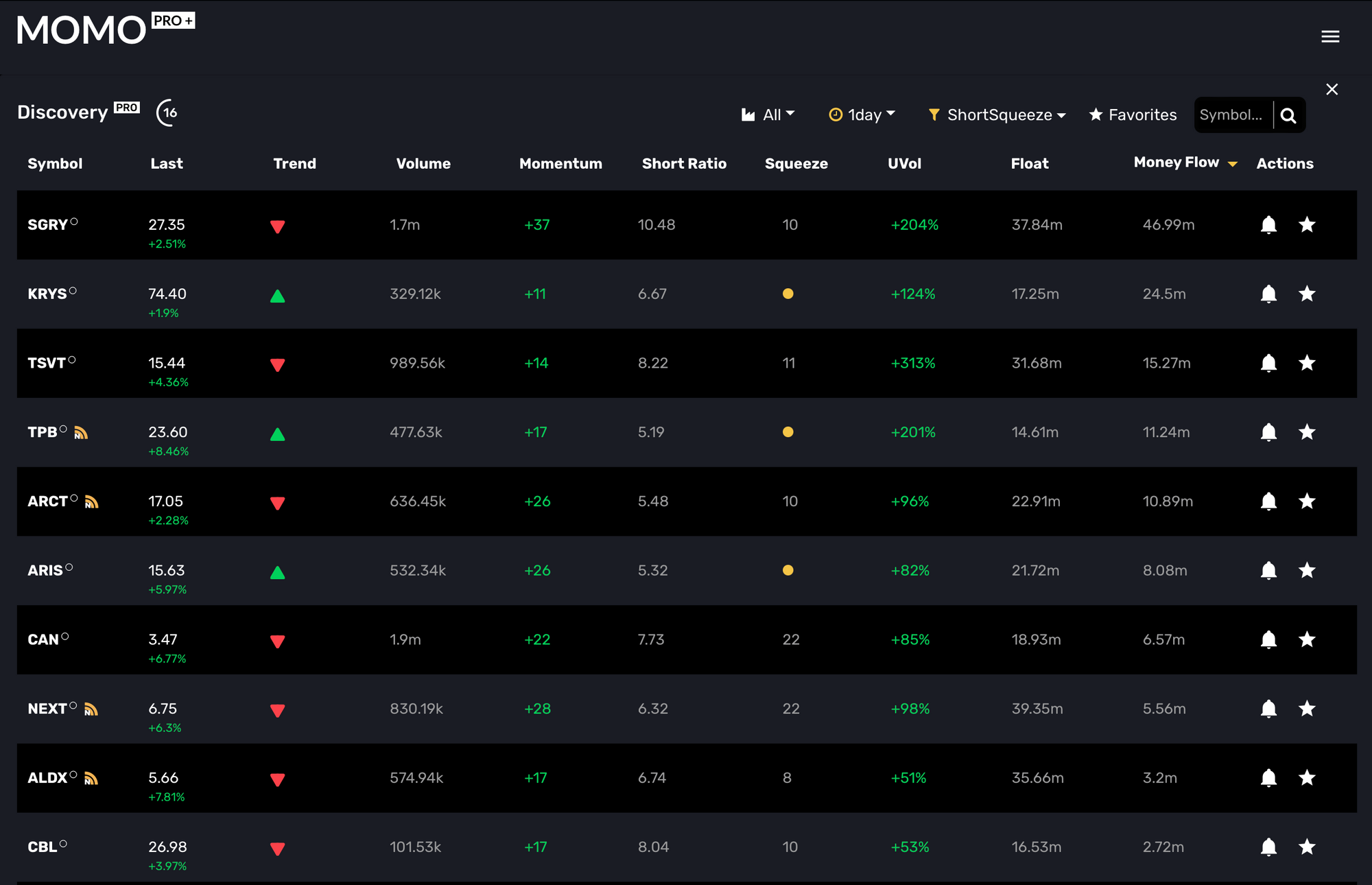This screenshot has height=885, width=1372.
Task: Show Favorites list
Action: pos(1133,115)
